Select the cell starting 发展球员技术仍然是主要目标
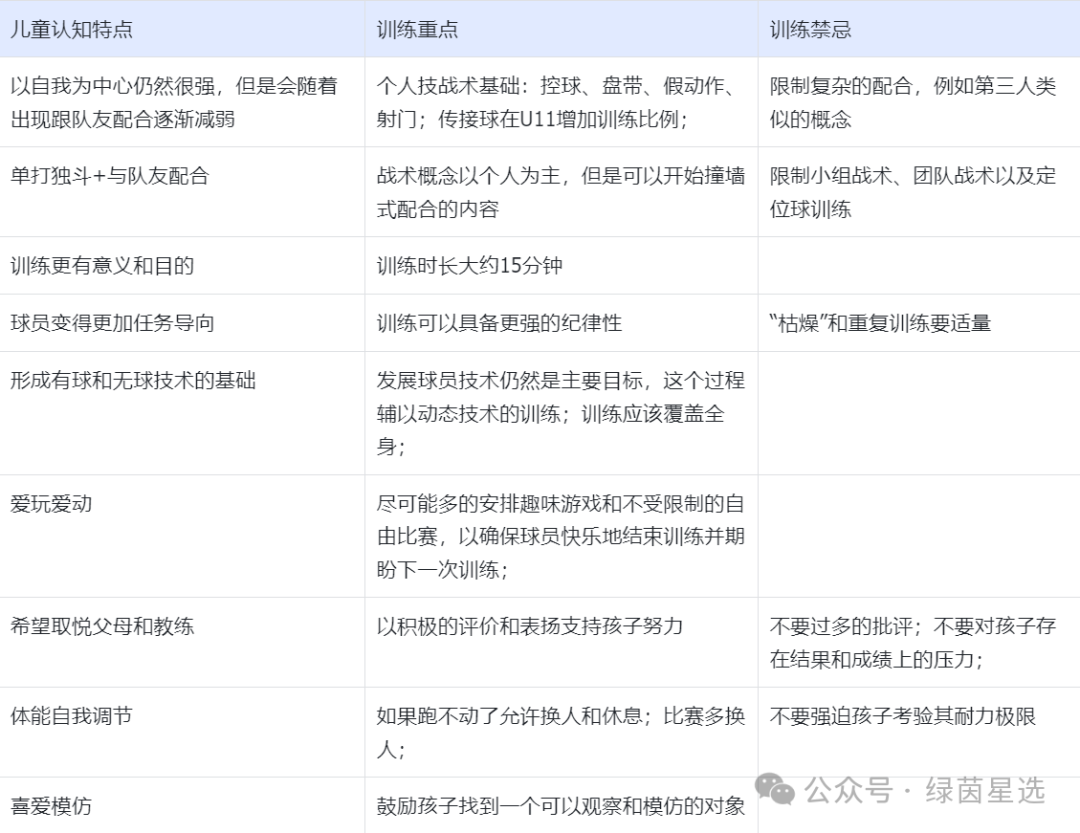1080x833 pixels. pos(561,413)
